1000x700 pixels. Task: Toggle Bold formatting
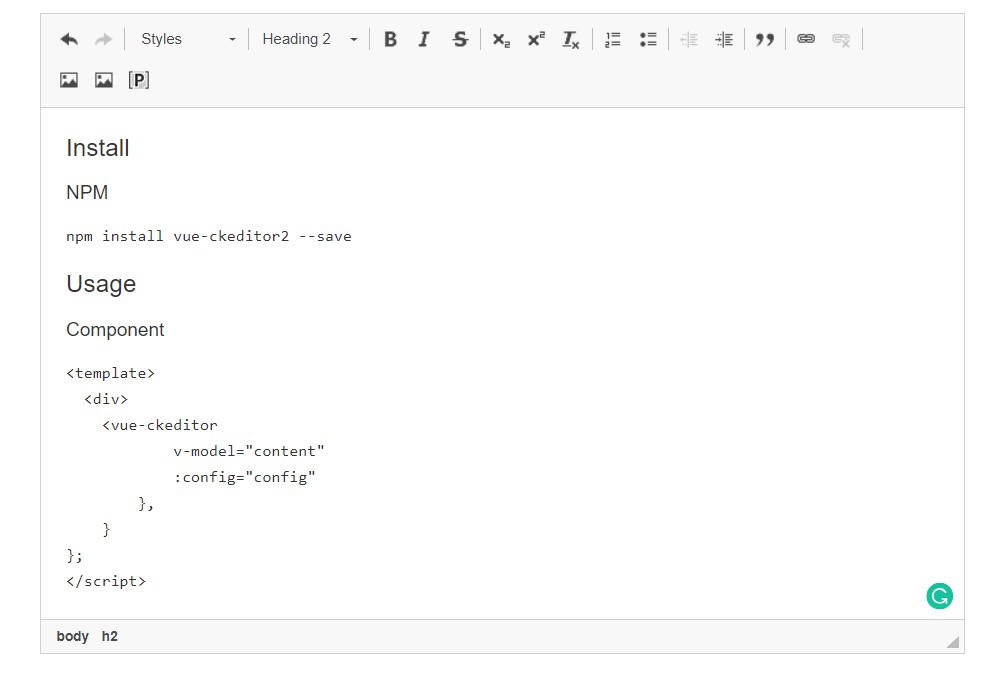click(390, 40)
